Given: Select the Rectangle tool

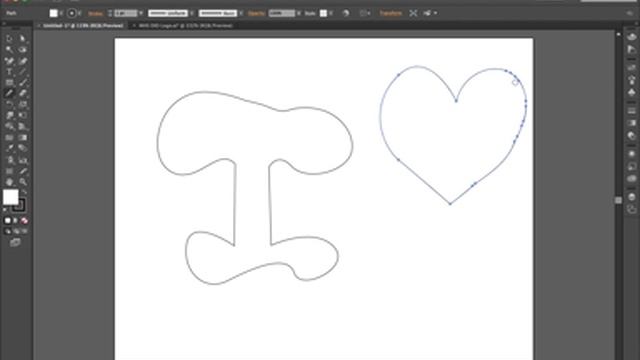Looking at the screenshot, I should [x=9, y=82].
